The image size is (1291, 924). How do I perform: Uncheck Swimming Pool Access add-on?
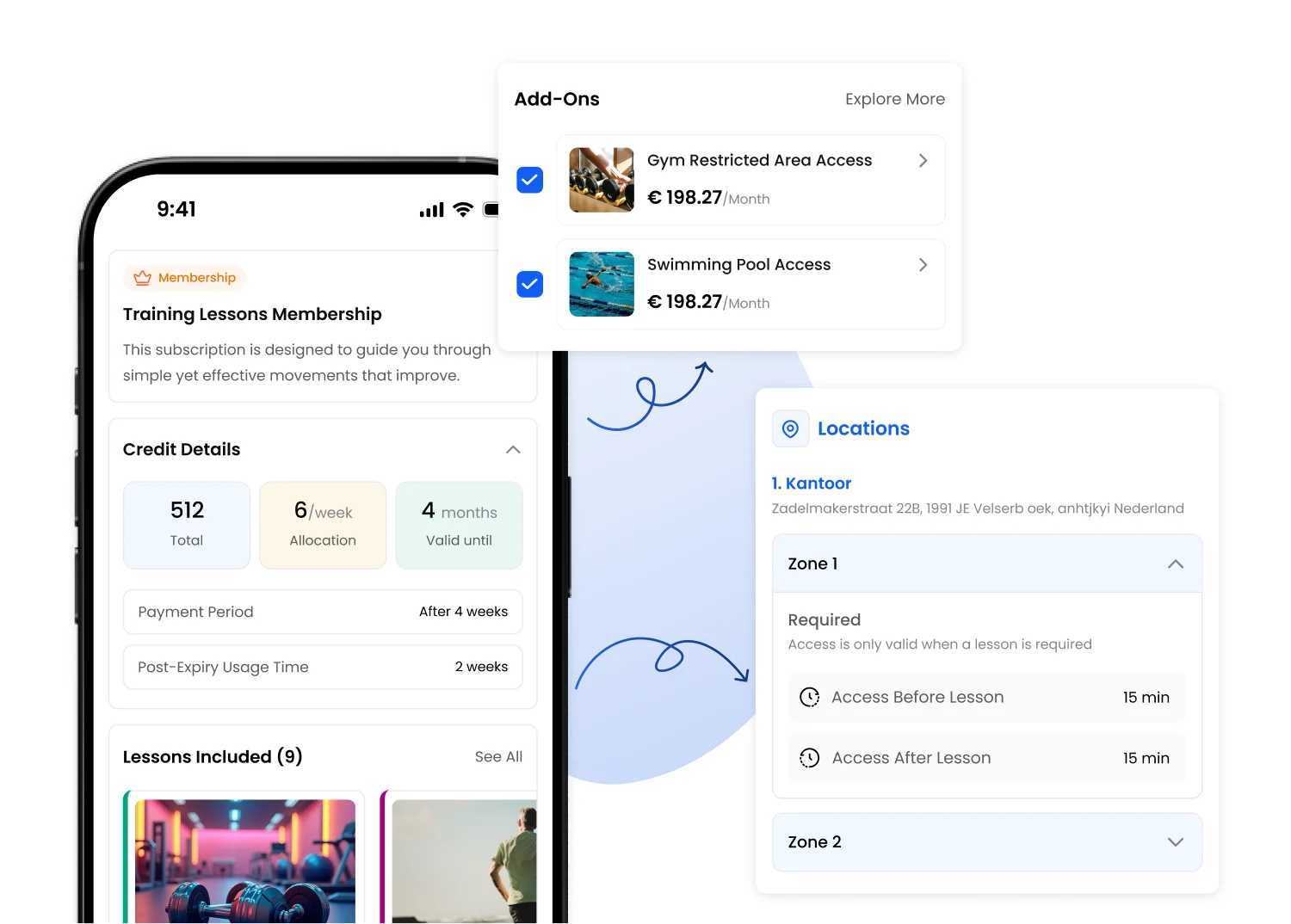click(529, 284)
